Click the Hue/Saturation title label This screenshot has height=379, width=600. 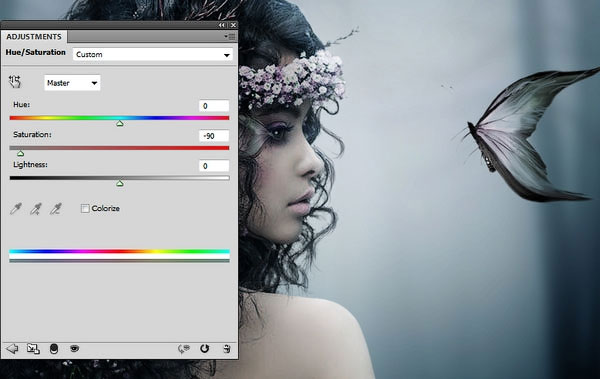coord(35,52)
